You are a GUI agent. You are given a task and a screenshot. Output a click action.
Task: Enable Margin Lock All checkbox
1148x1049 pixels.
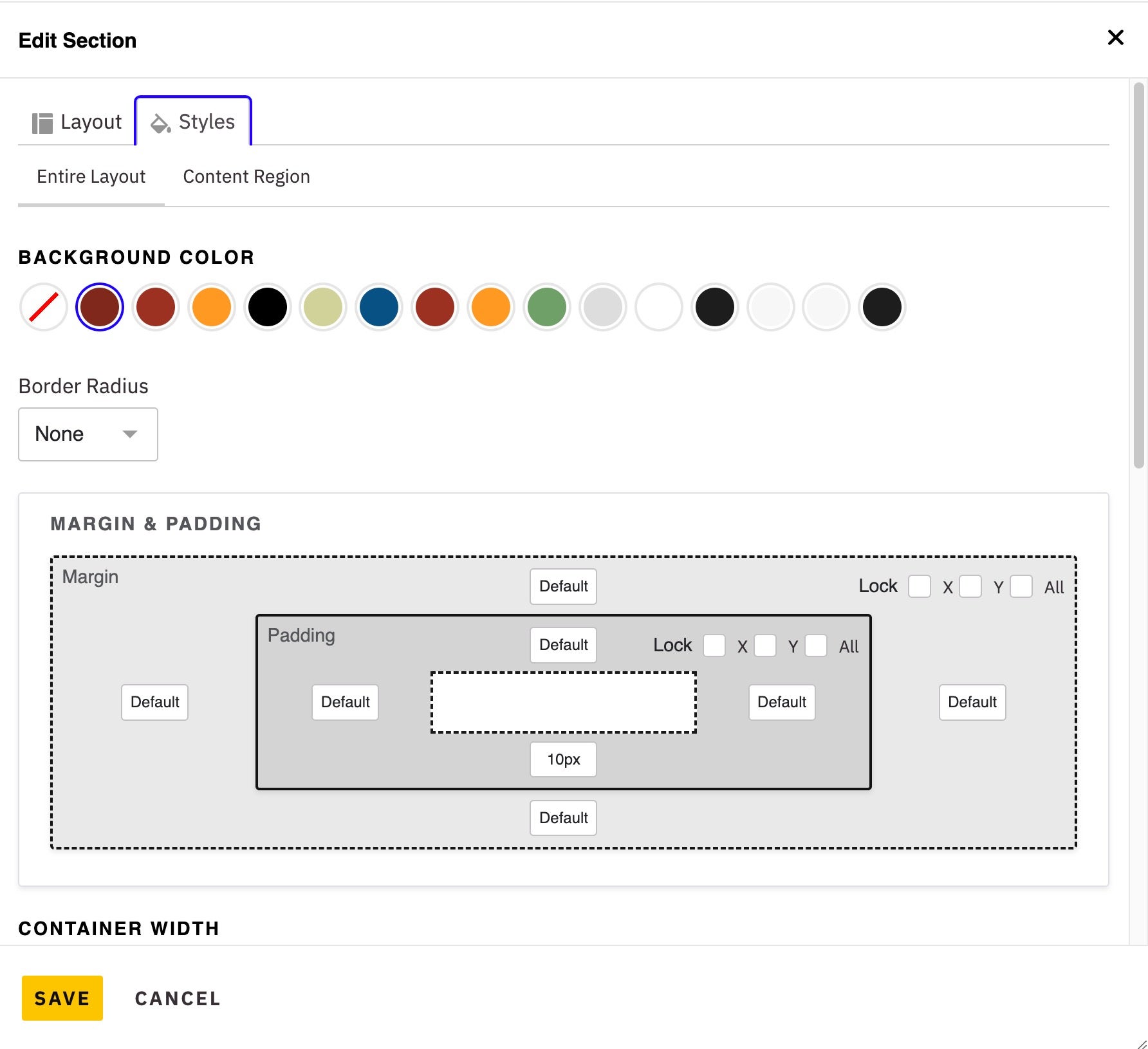[1021, 586]
